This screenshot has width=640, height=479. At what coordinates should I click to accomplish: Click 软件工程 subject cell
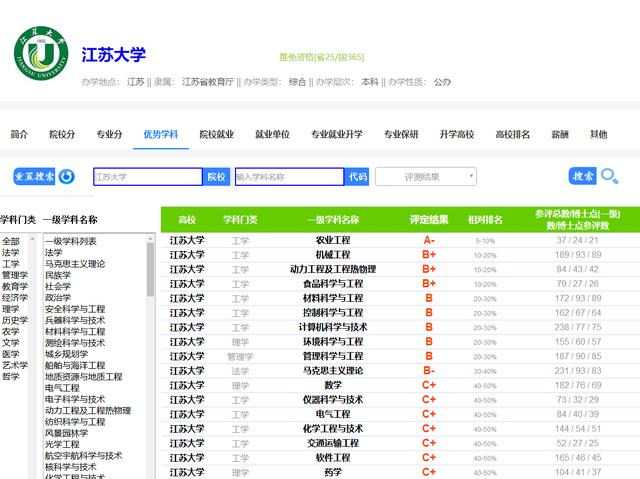coord(333,458)
